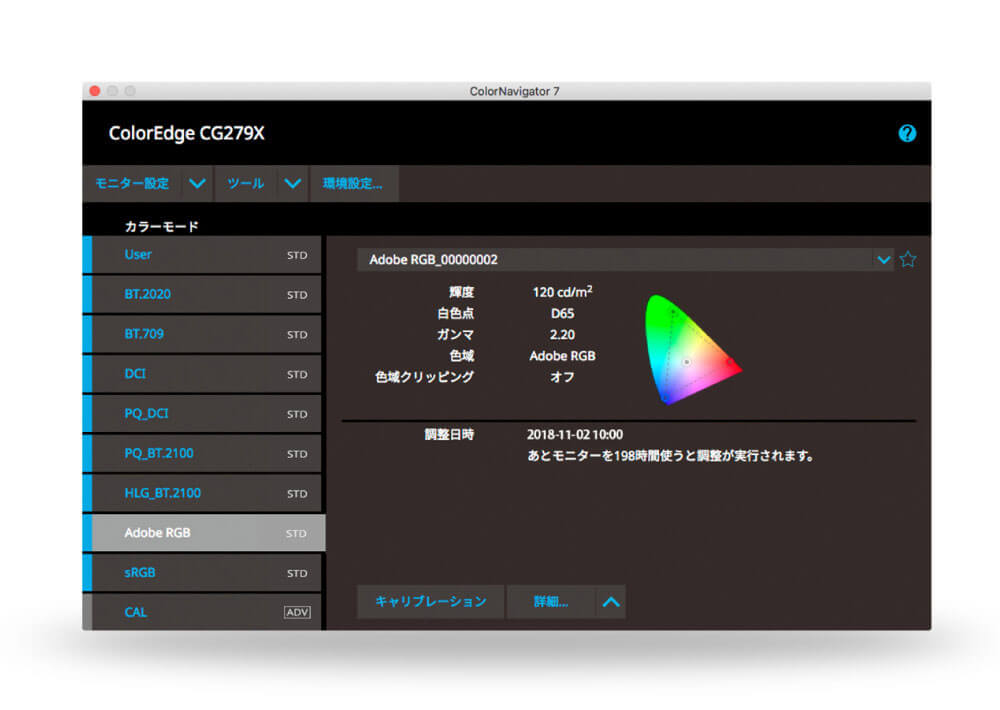Screen dimensions: 1000x710
Task: Click the ColorEdge CG279X monitor title
Action: coord(186,133)
